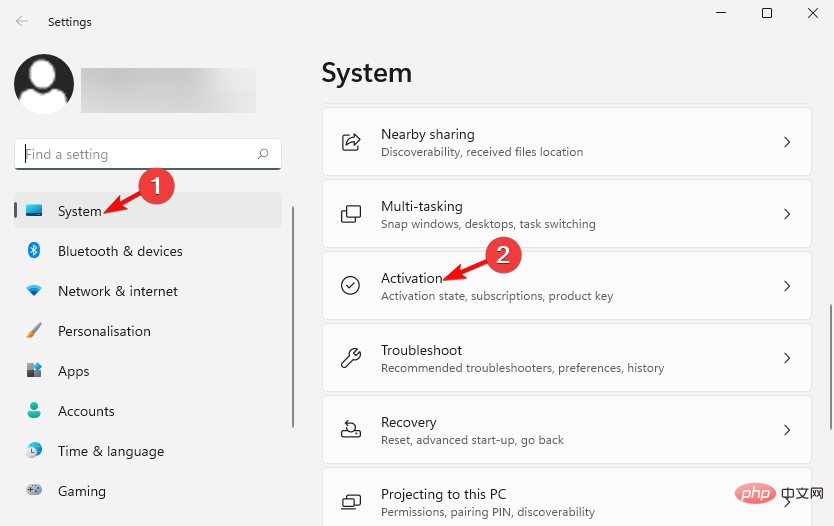Go to Network & internet settings

(x=148, y=291)
